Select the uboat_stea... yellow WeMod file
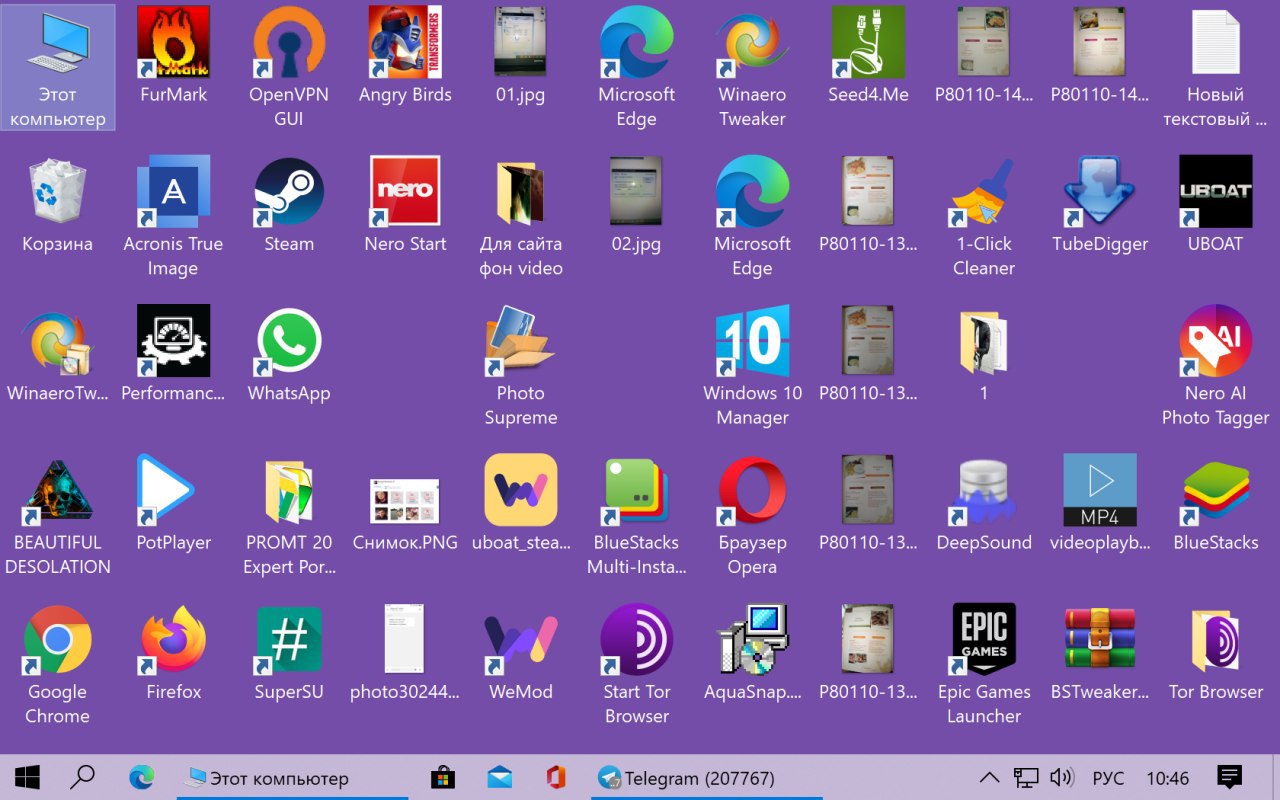The image size is (1280, 800). (521, 491)
